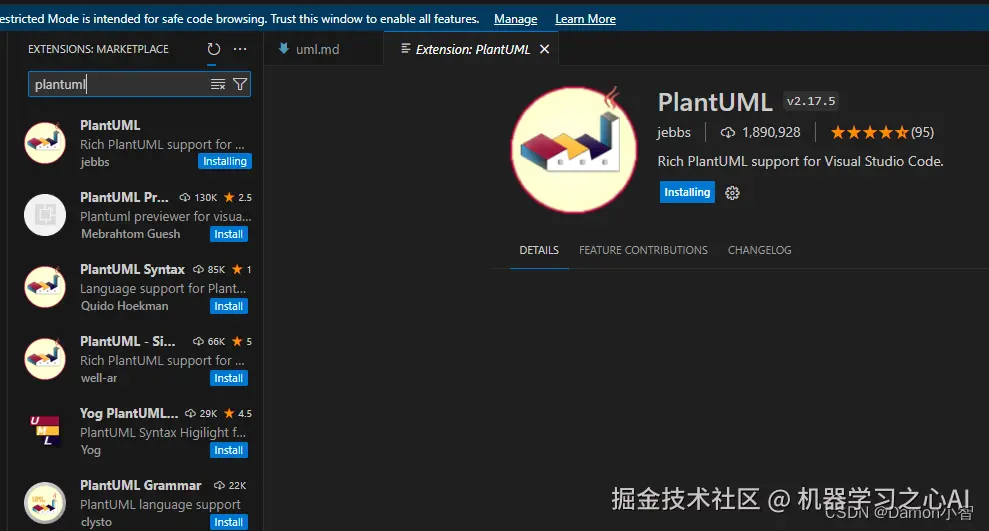Screen dimensions: 989x531
Task: Click the 22K downloads count
Action: [230, 485]
